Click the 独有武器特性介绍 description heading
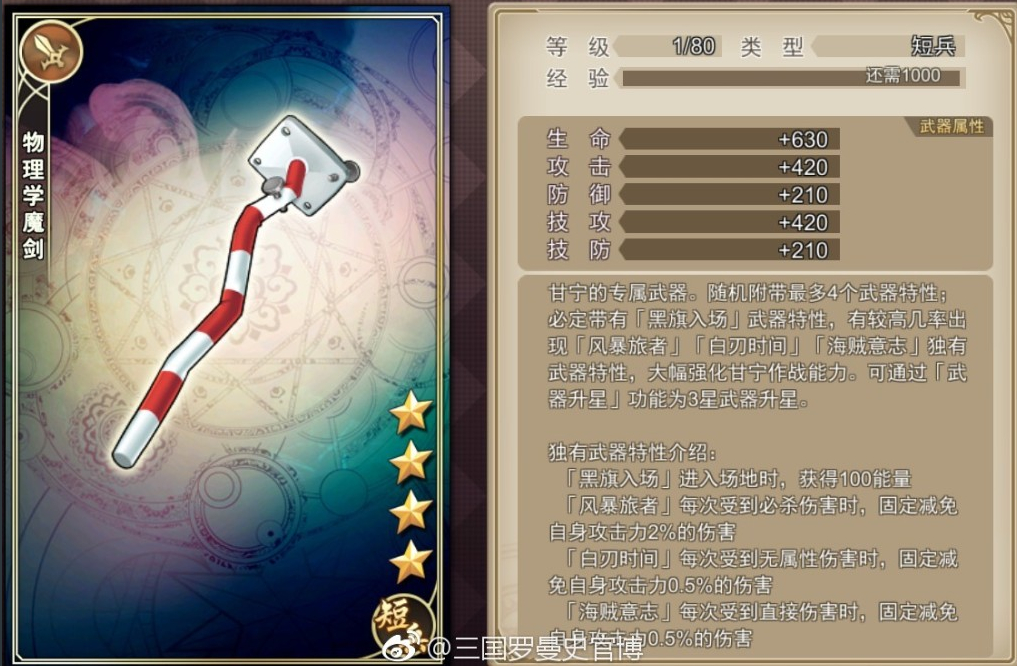This screenshot has height=666, width=1017. tap(632, 451)
